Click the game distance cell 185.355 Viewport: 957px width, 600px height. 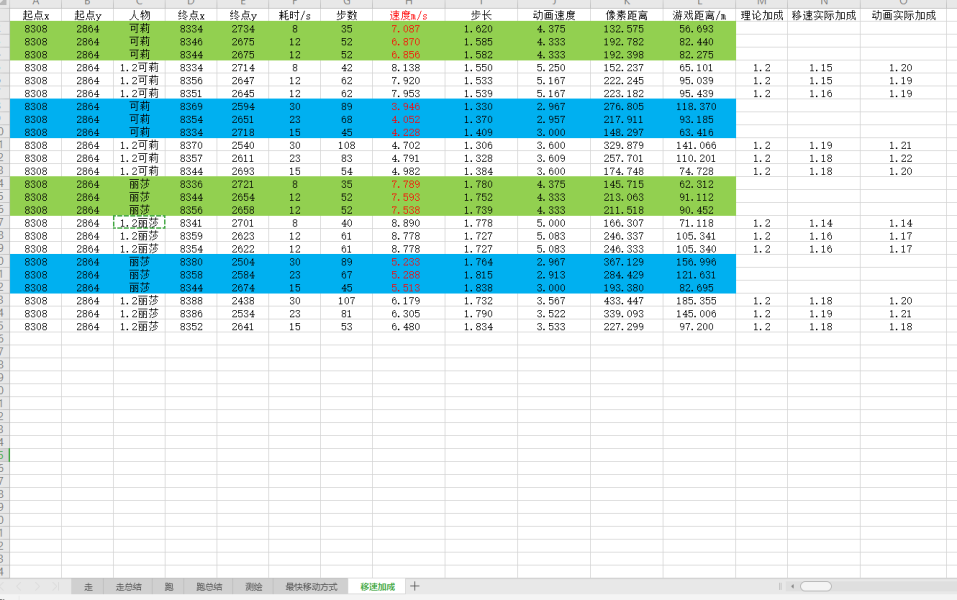(699, 301)
